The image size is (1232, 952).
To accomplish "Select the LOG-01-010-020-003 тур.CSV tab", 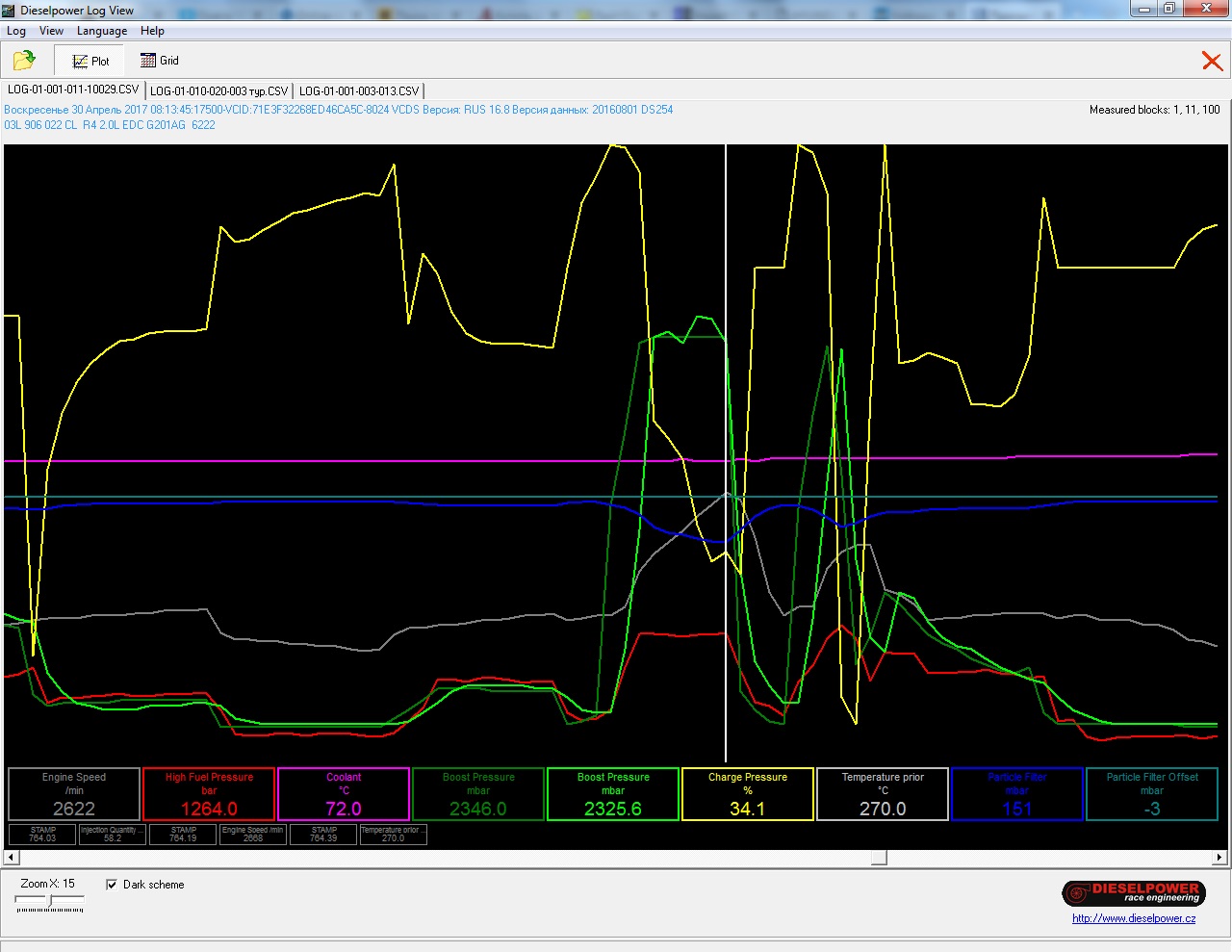I will (x=218, y=90).
